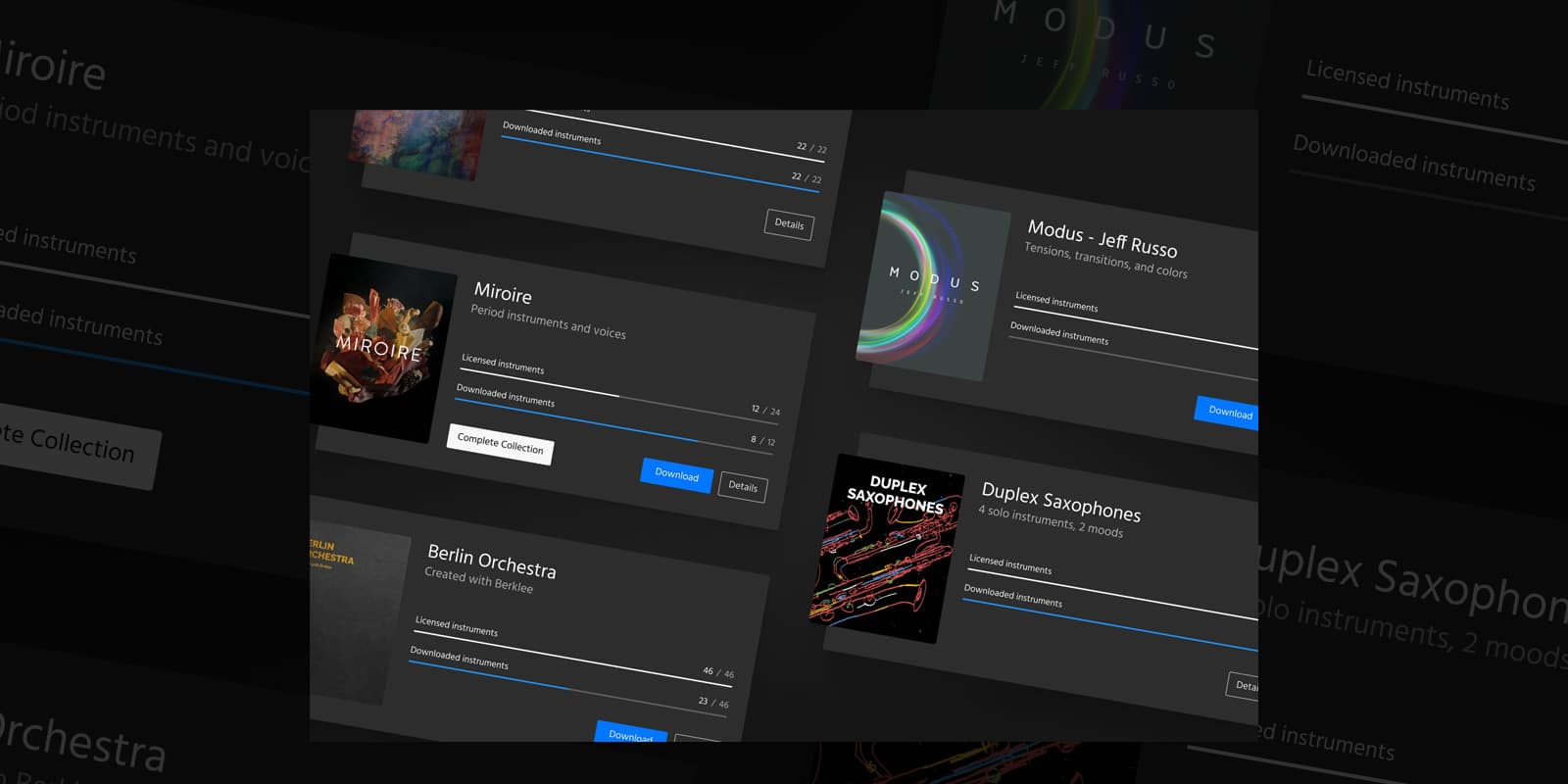
Task: Click the '8 / 12' count on Miroire
Action: click(762, 441)
